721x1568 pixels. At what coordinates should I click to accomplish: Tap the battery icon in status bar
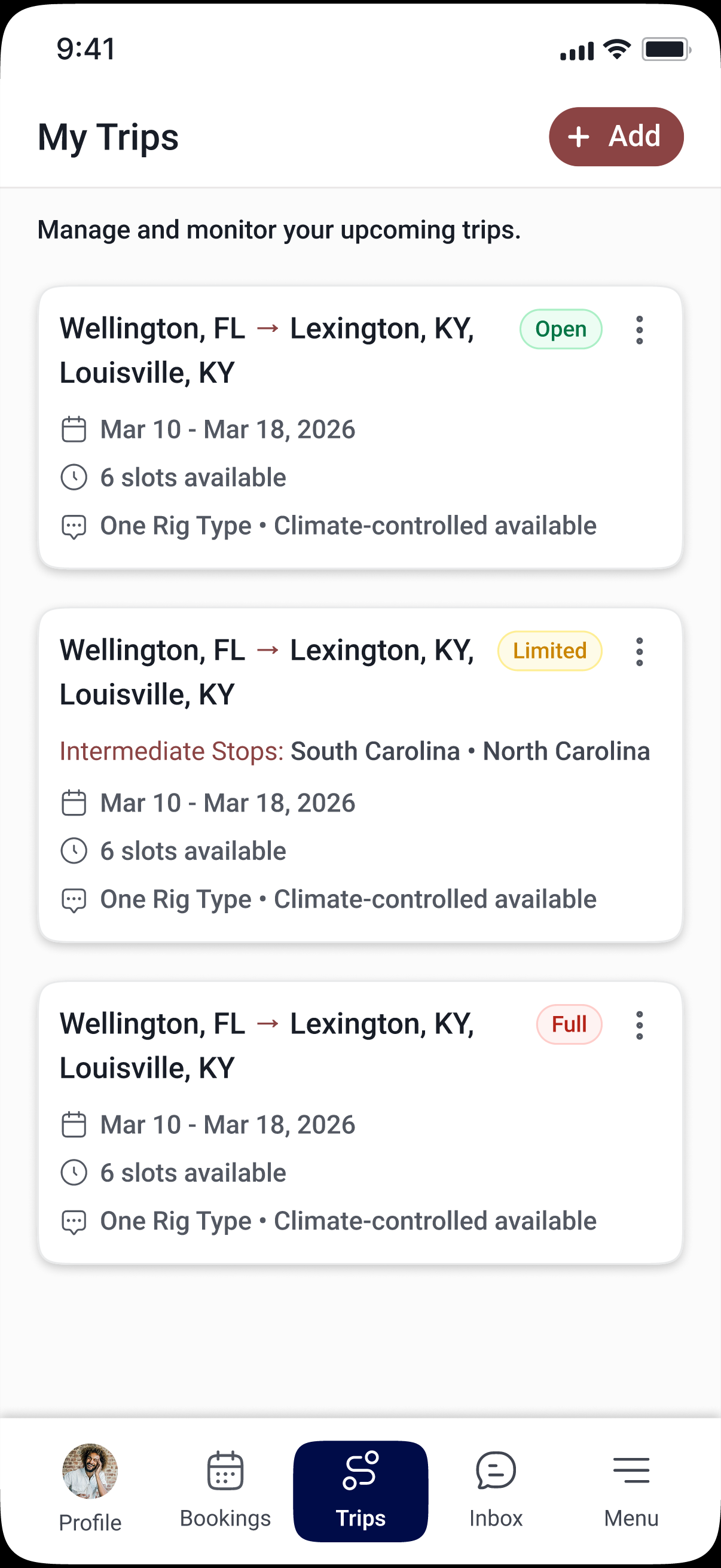tap(666, 49)
